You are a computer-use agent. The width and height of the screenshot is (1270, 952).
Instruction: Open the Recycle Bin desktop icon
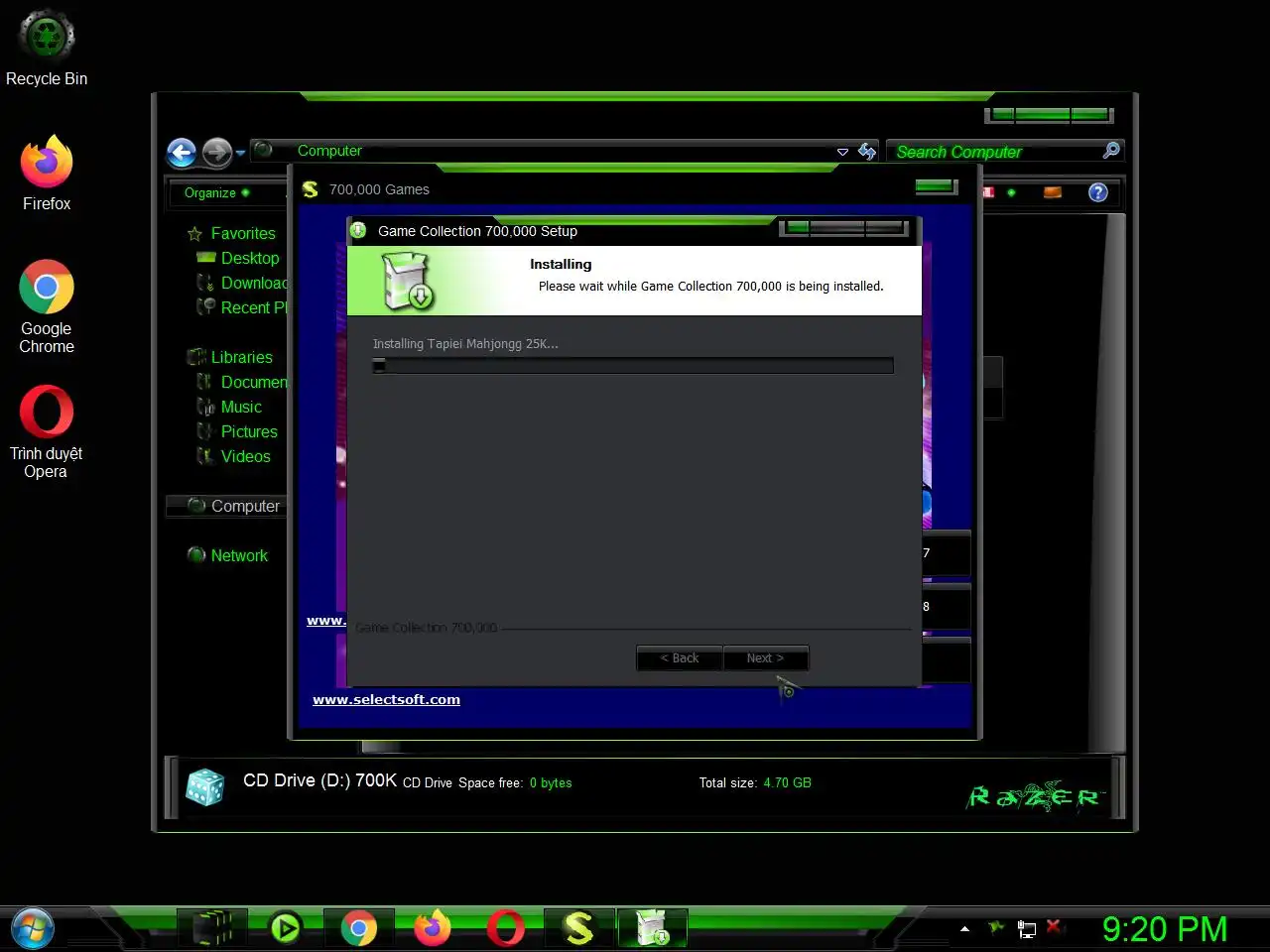pos(47,48)
